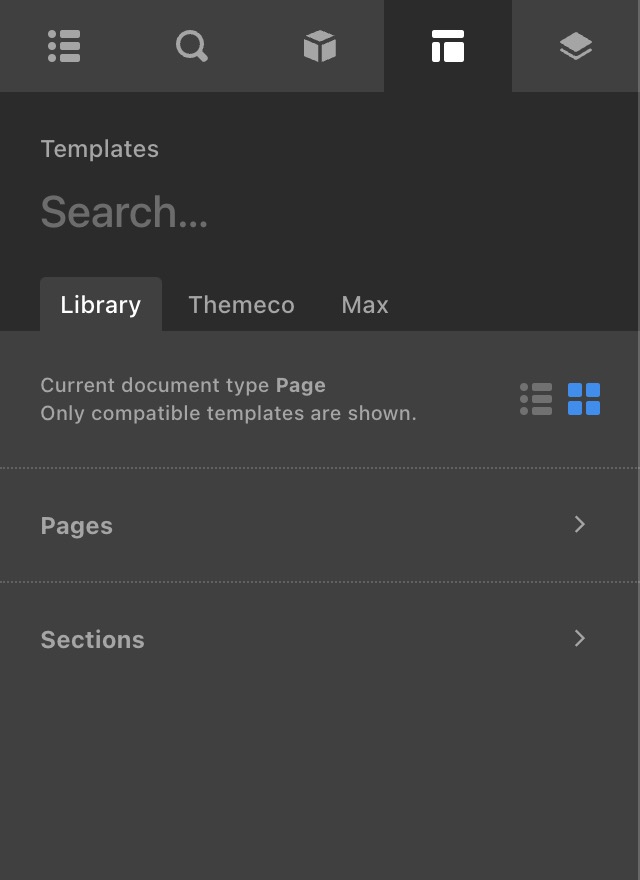Expand the Pages chevron arrow
The height and width of the screenshot is (880, 640).
(x=580, y=525)
